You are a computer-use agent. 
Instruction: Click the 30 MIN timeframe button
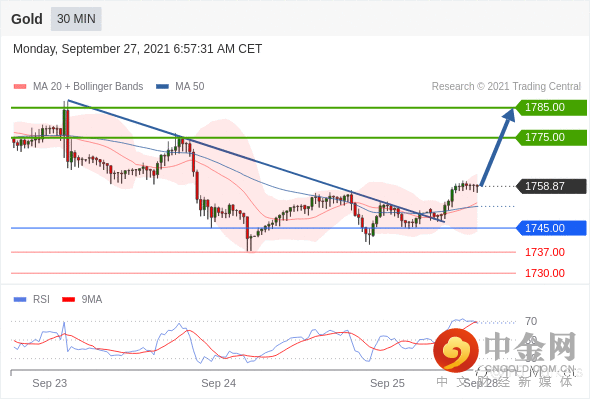76,18
